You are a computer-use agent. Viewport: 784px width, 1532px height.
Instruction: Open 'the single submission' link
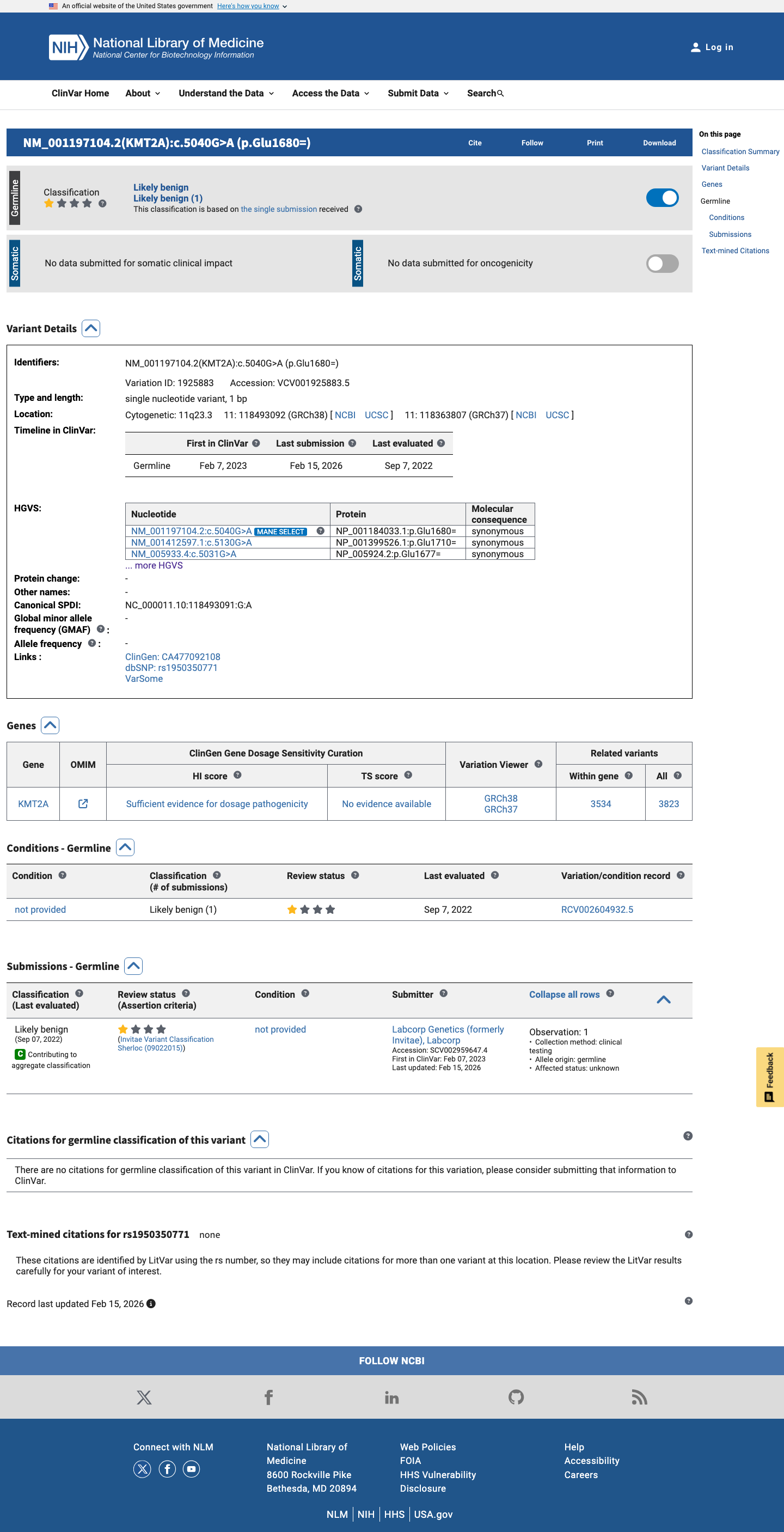[x=279, y=209]
